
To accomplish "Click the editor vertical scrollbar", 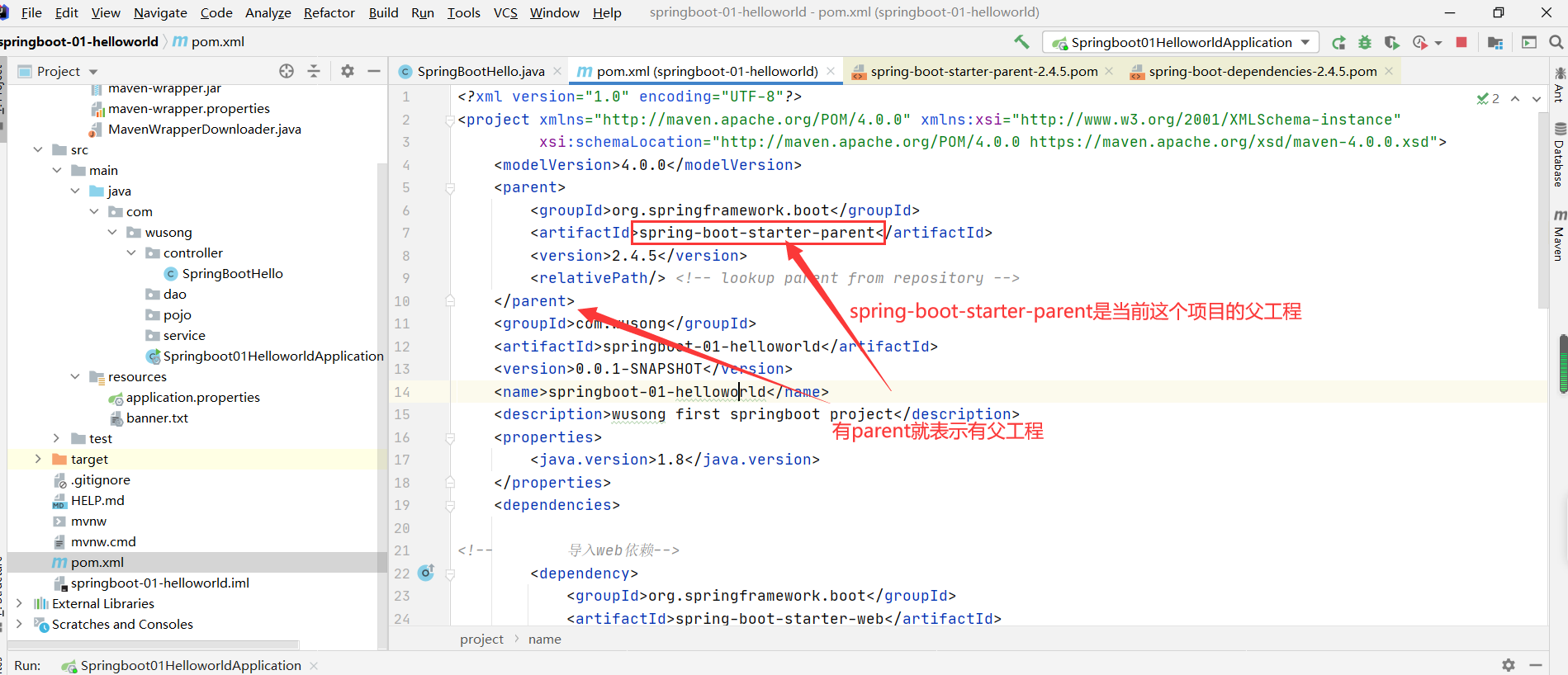I will (1542, 210).
